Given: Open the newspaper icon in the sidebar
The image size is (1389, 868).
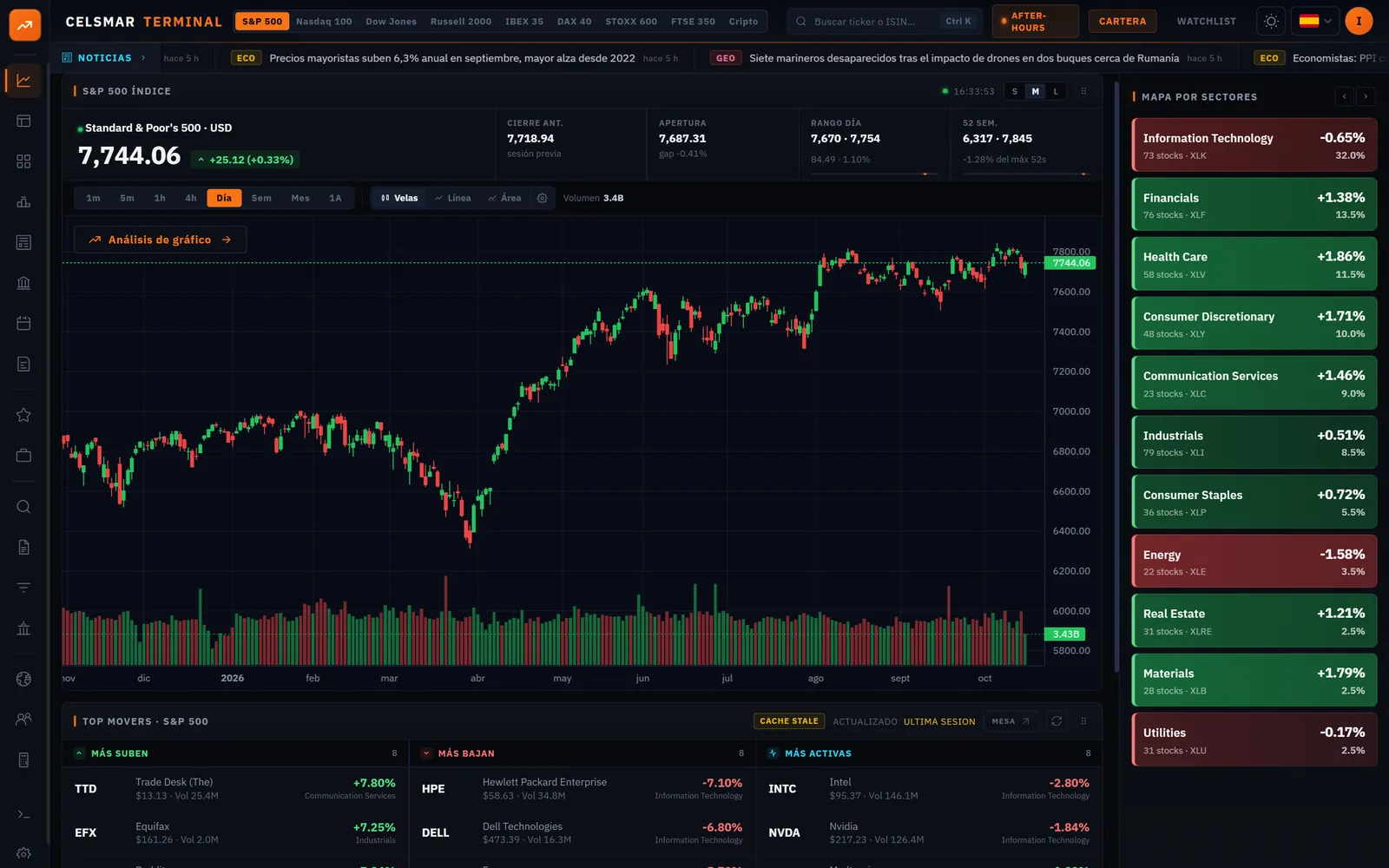Looking at the screenshot, I should point(23,242).
